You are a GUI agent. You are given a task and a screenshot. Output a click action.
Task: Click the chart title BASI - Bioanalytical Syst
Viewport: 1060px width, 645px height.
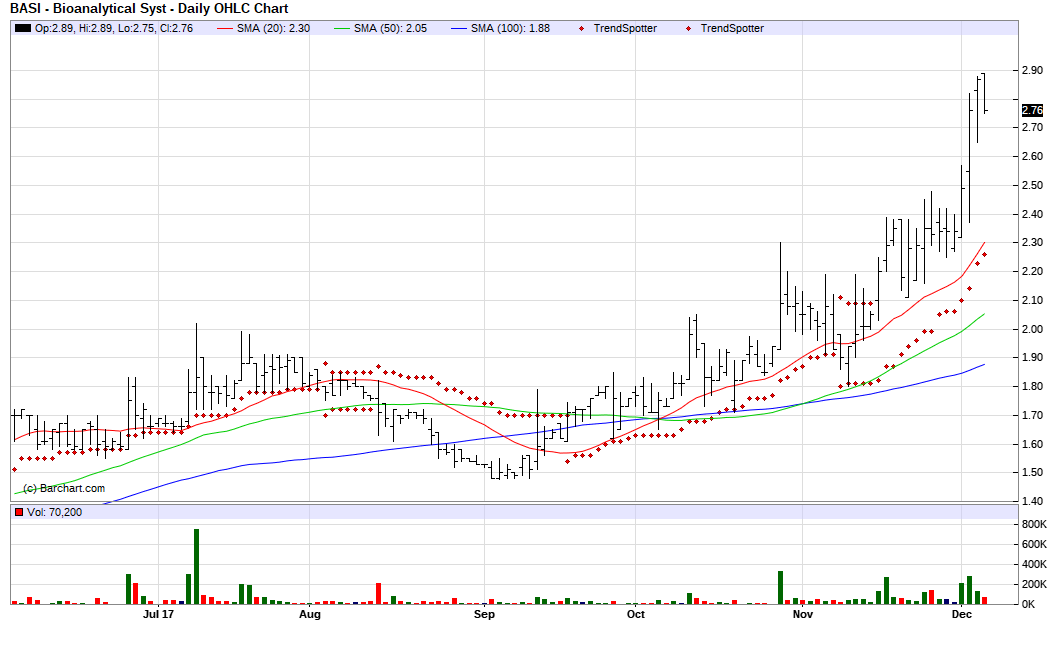[149, 9]
